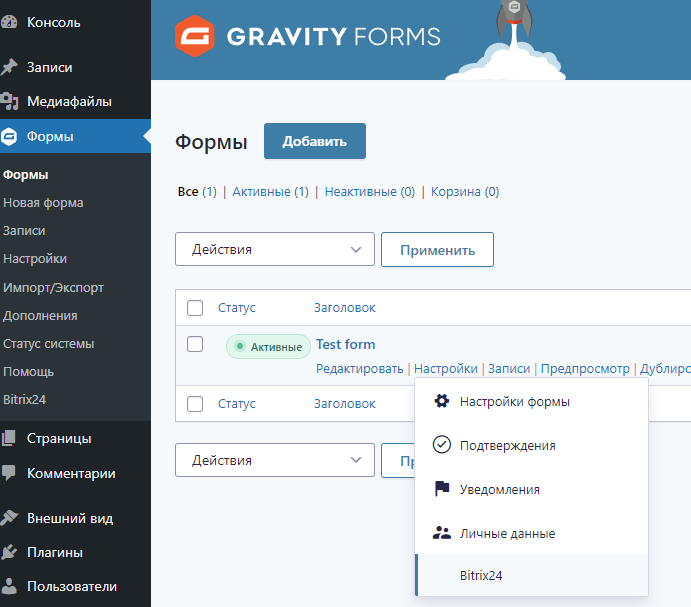
Task: Click the Записи pin icon in sidebar
Action: (x=9, y=67)
